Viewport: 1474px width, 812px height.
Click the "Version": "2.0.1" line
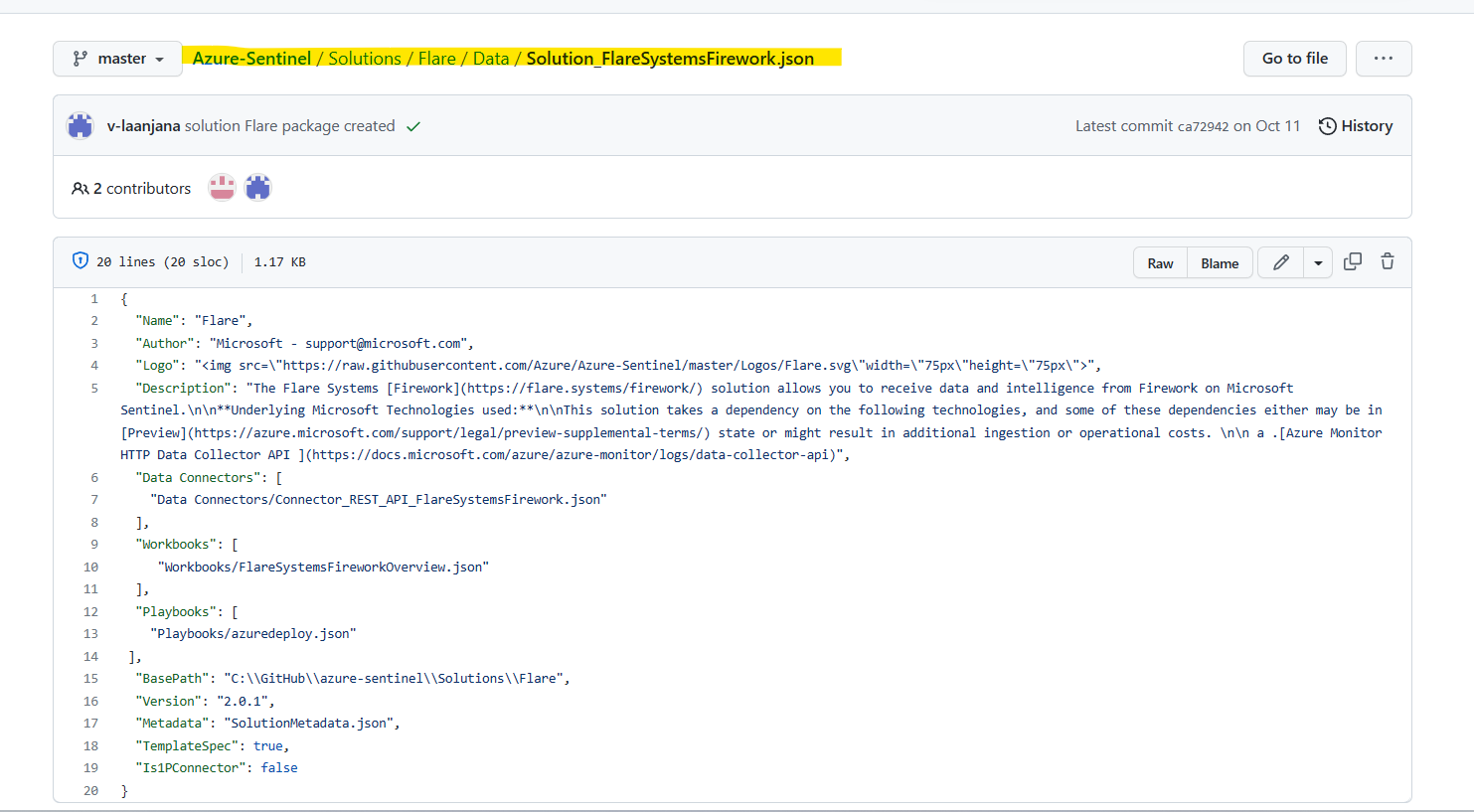pyautogui.click(x=205, y=701)
